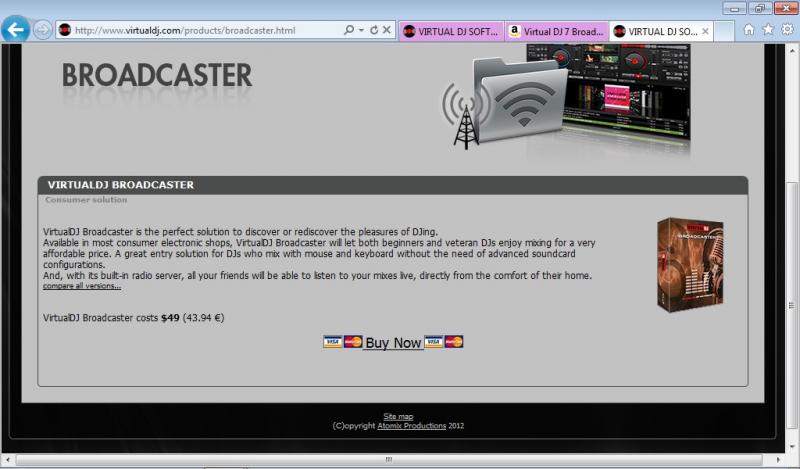Click the large BROADCASTER page title

tap(157, 76)
